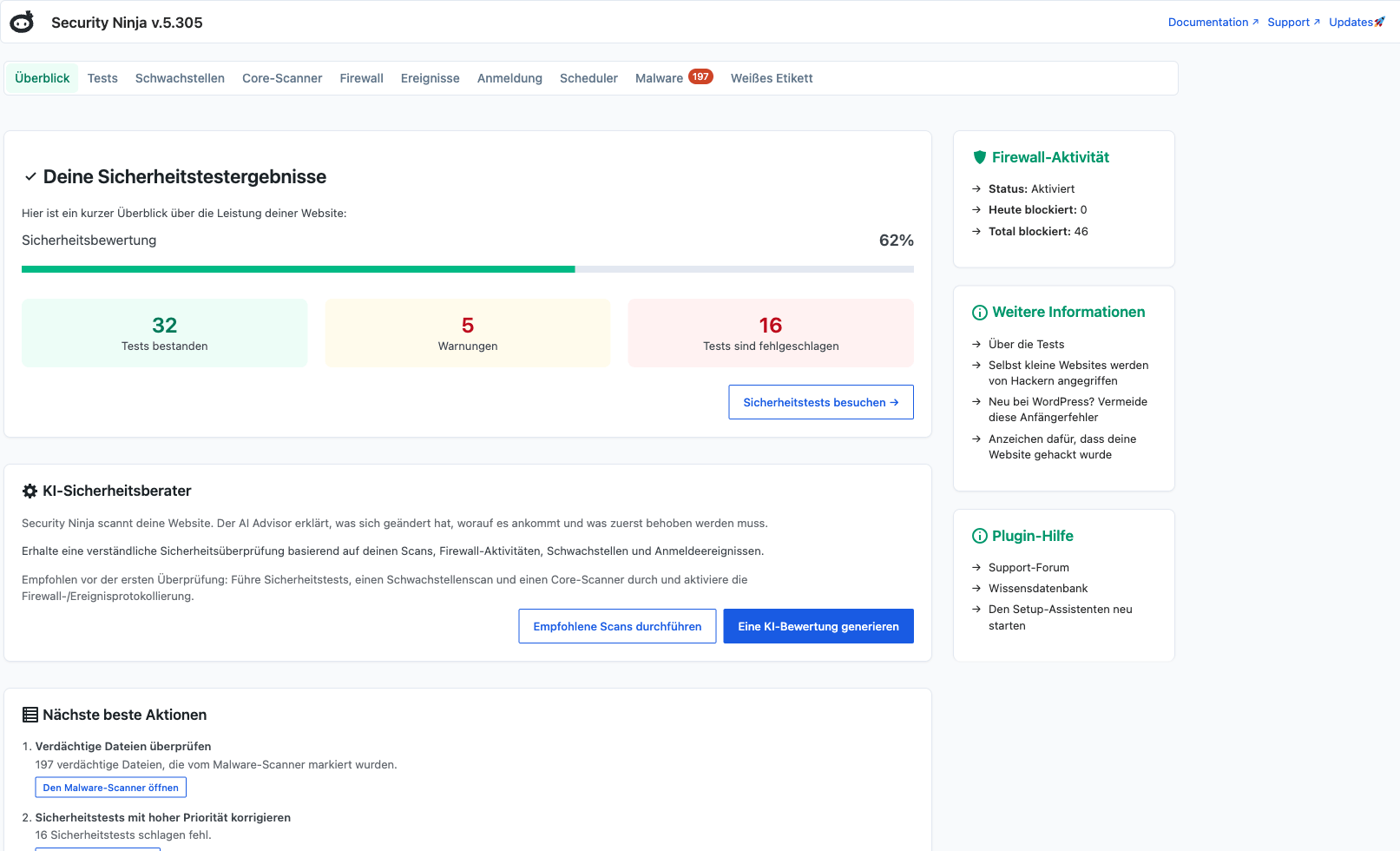1400x851 pixels.
Task: Switch to the Tests tab
Action: [x=102, y=78]
